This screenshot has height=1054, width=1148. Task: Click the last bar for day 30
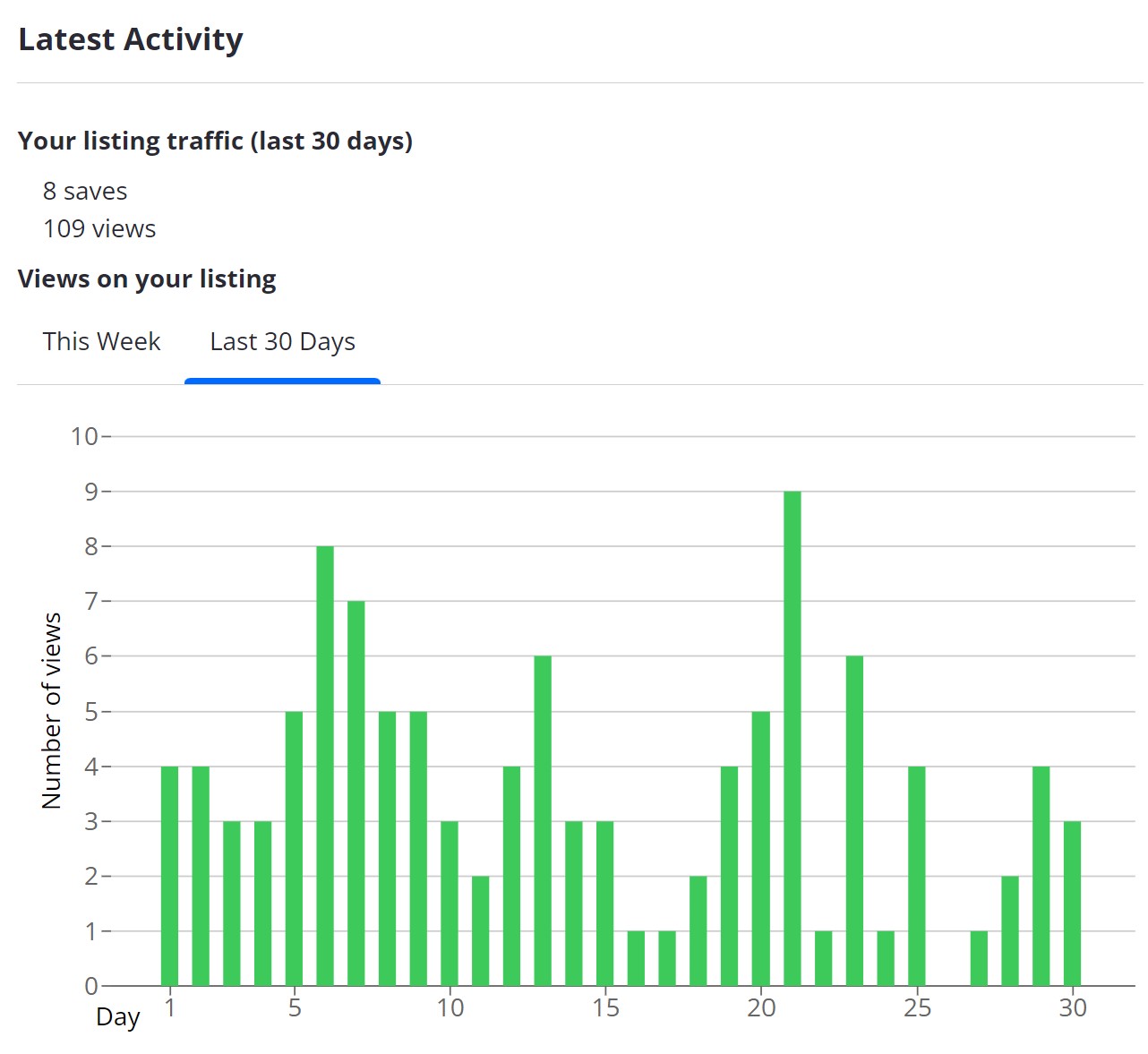pyautogui.click(x=1072, y=903)
